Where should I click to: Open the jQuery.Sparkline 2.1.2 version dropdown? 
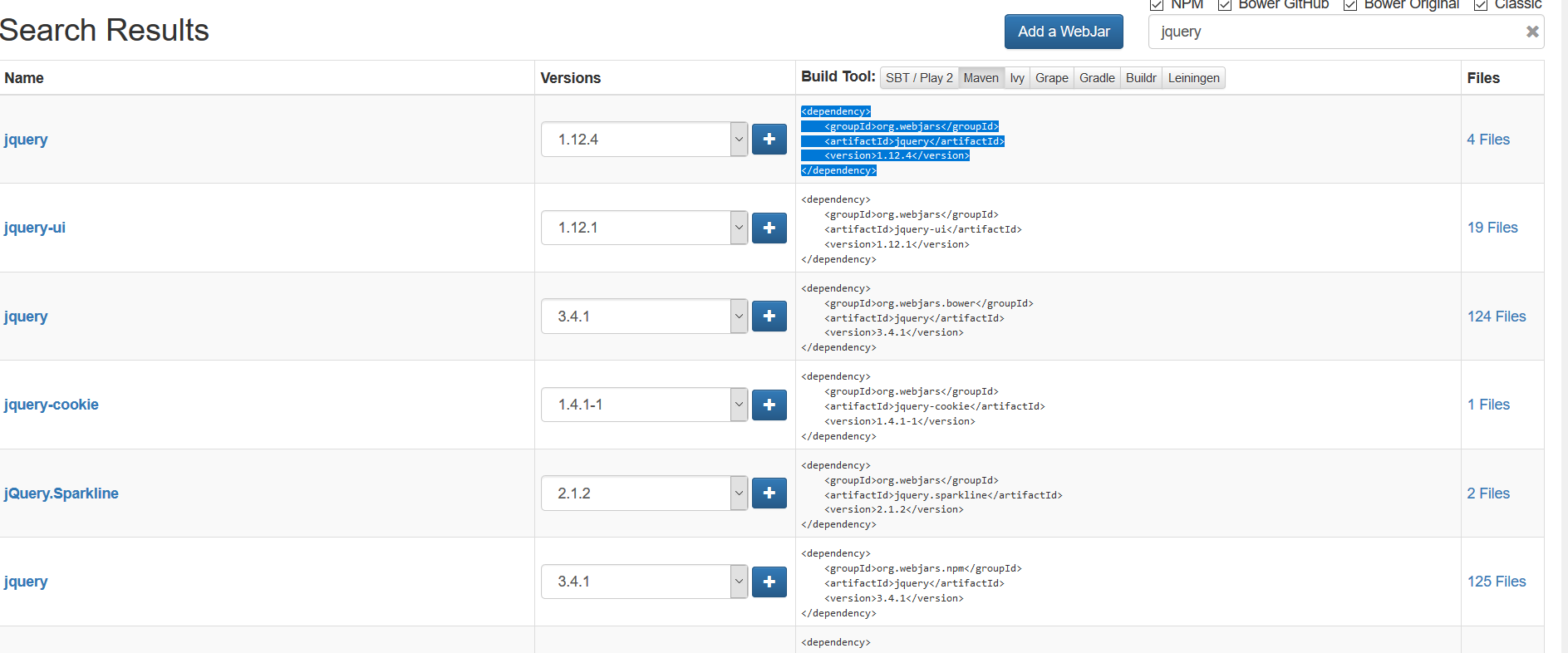tap(645, 493)
